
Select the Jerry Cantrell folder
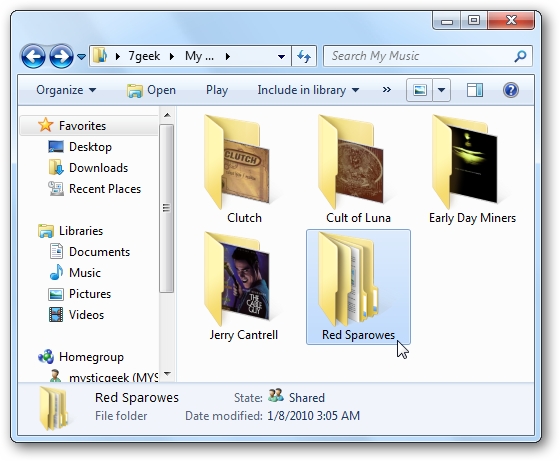pos(244,286)
